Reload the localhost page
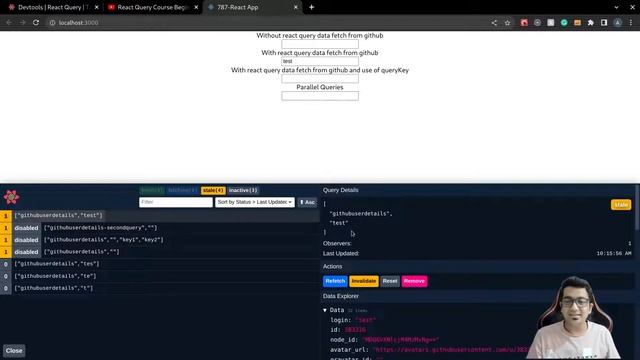640x360 pixels. click(x=36, y=23)
